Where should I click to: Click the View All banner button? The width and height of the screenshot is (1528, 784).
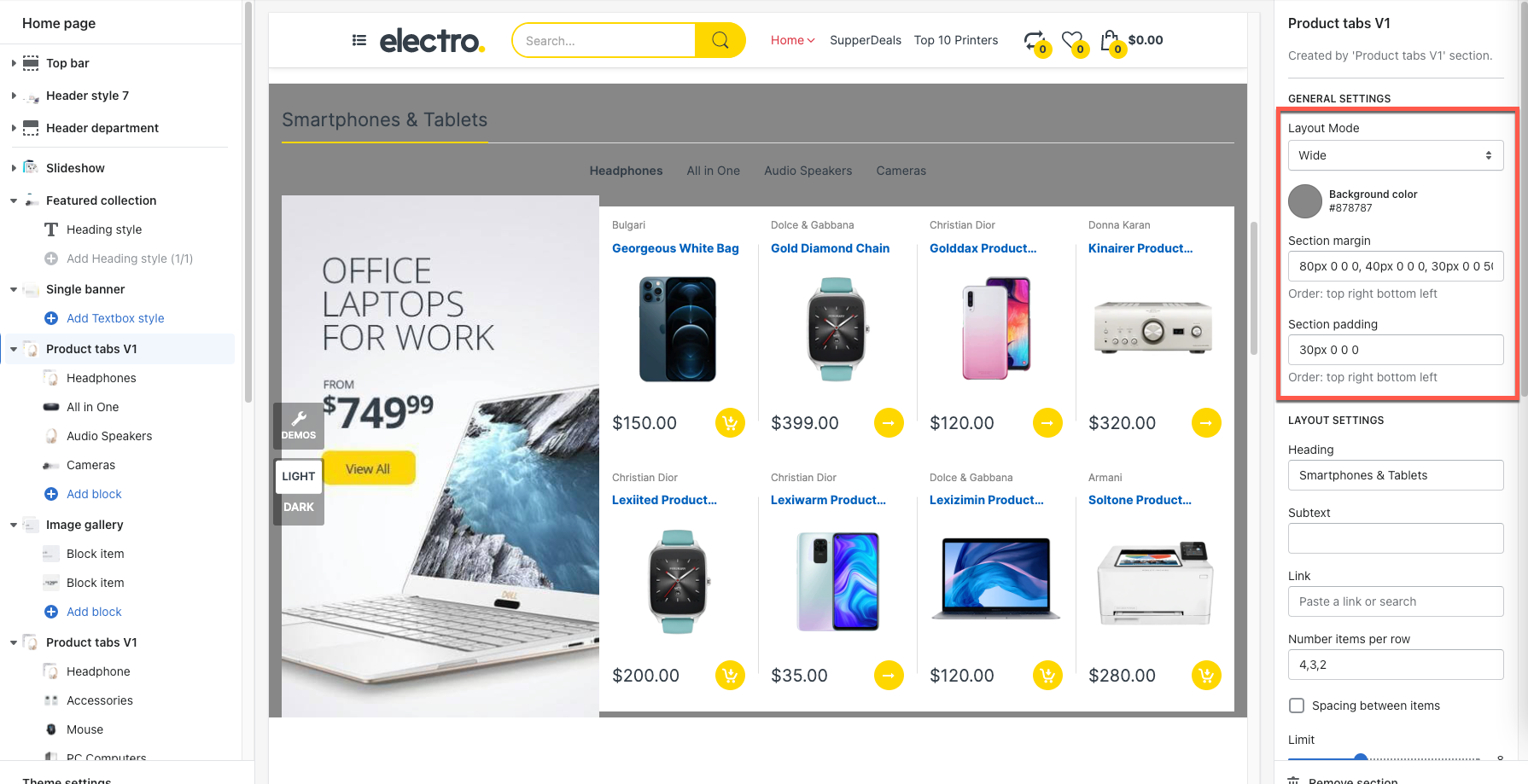point(368,468)
